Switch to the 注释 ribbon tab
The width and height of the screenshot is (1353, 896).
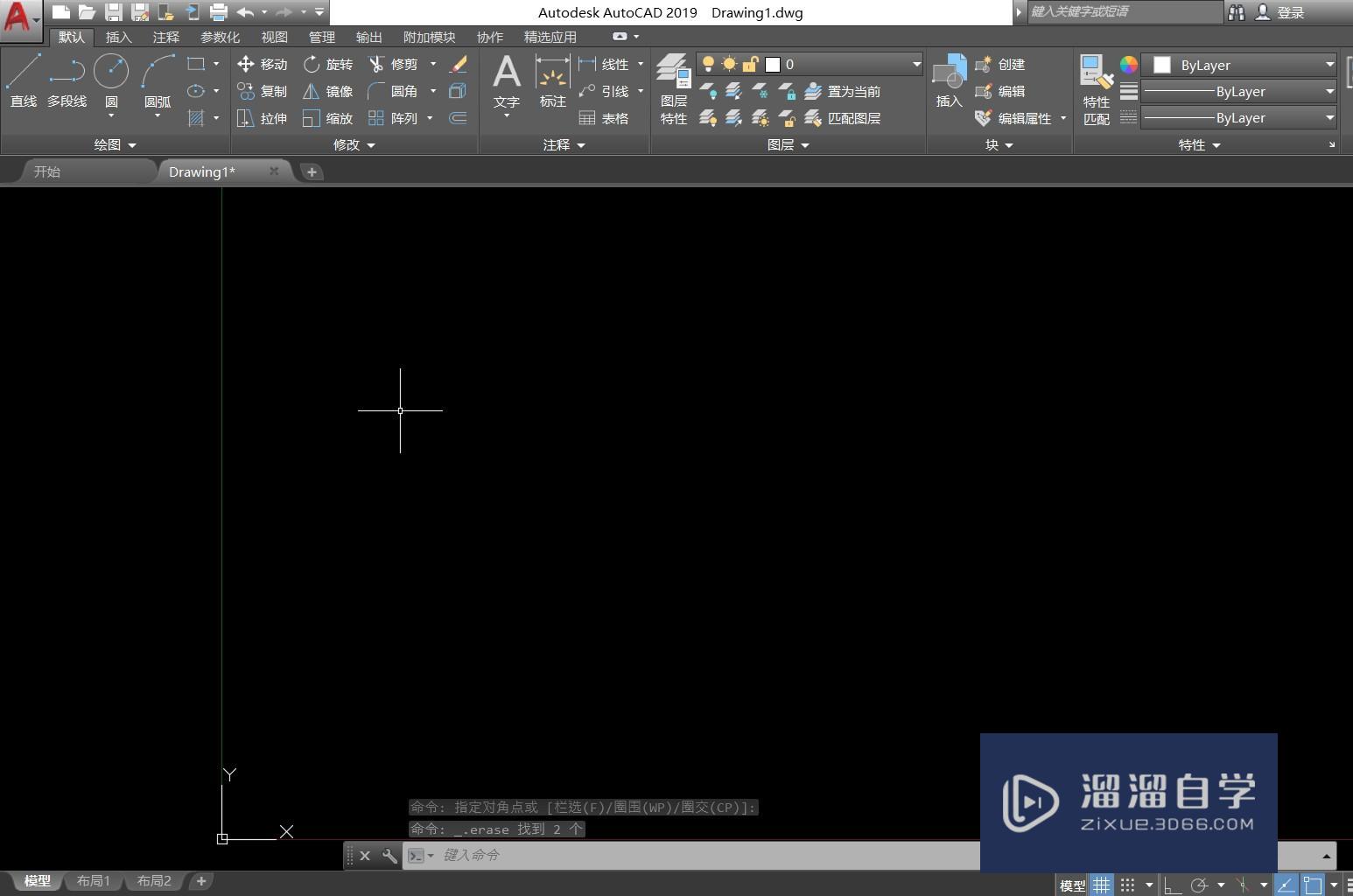click(x=165, y=37)
